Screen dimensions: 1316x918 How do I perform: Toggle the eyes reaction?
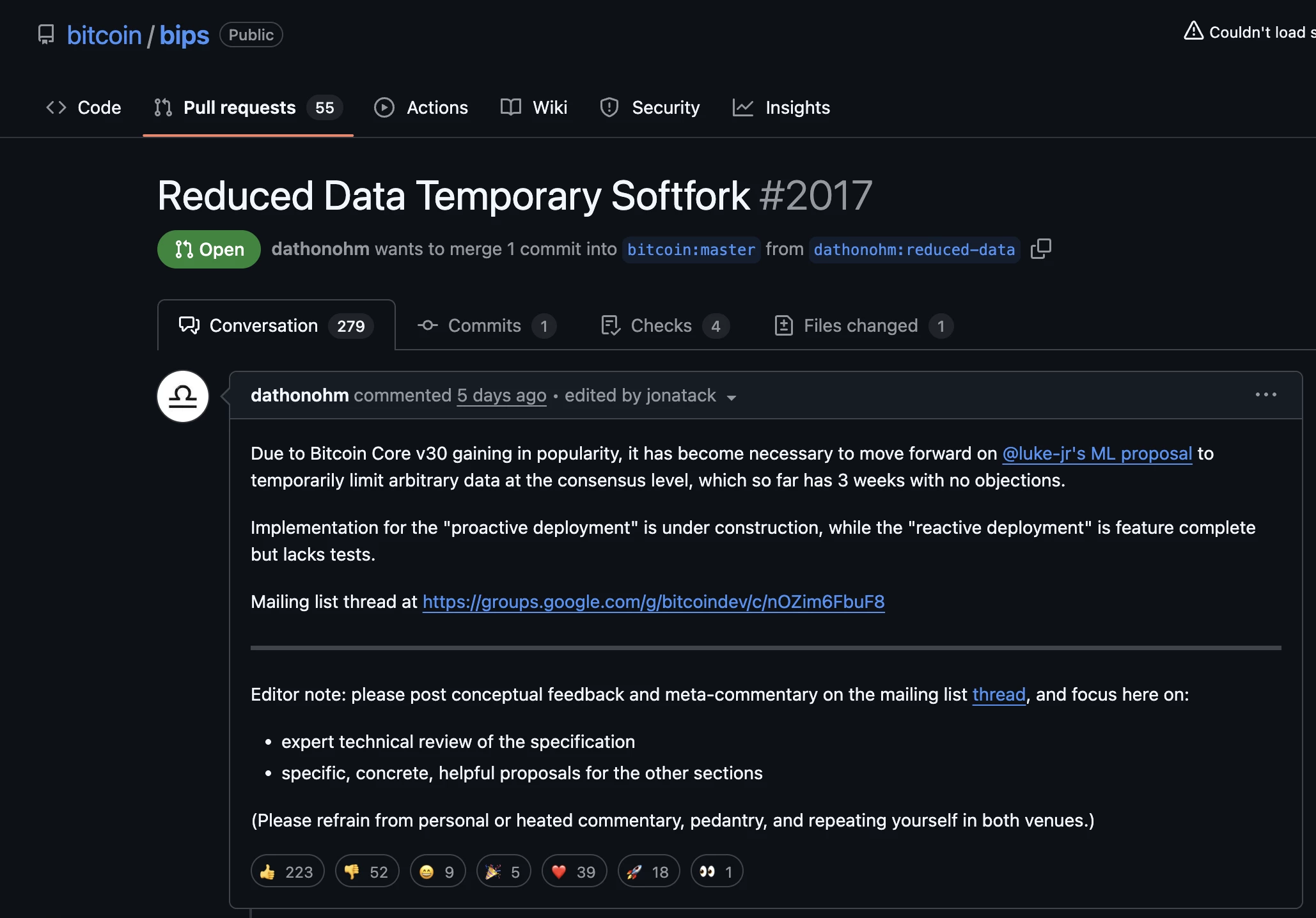(x=716, y=871)
